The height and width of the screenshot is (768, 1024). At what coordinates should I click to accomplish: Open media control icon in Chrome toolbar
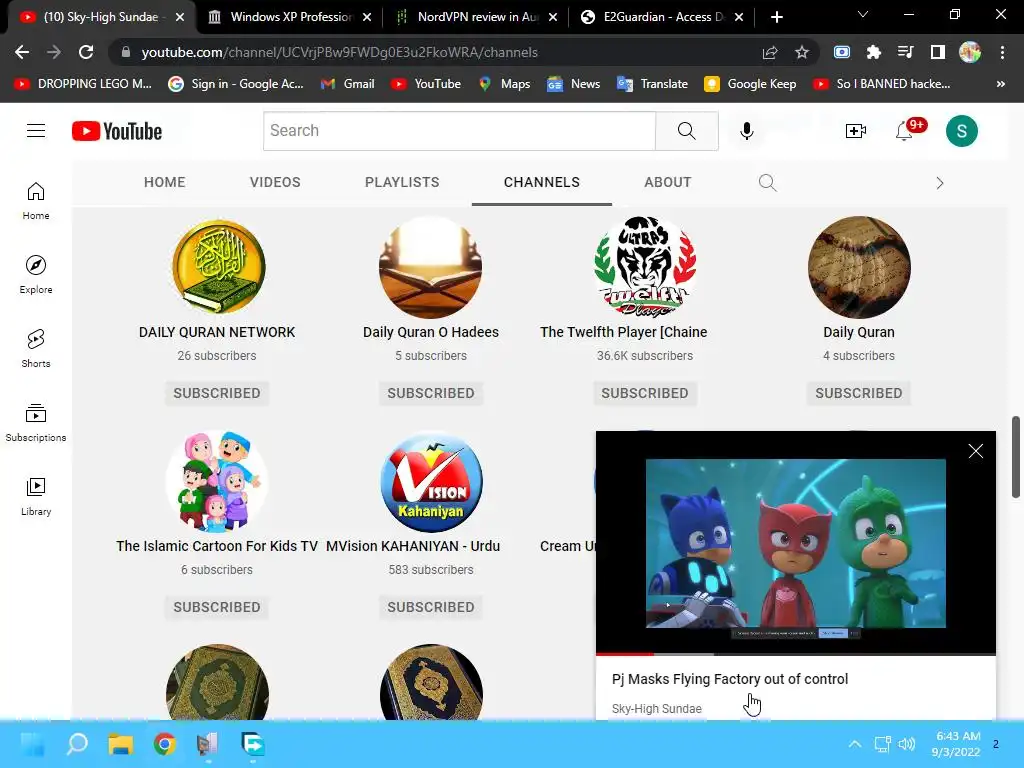[x=906, y=52]
